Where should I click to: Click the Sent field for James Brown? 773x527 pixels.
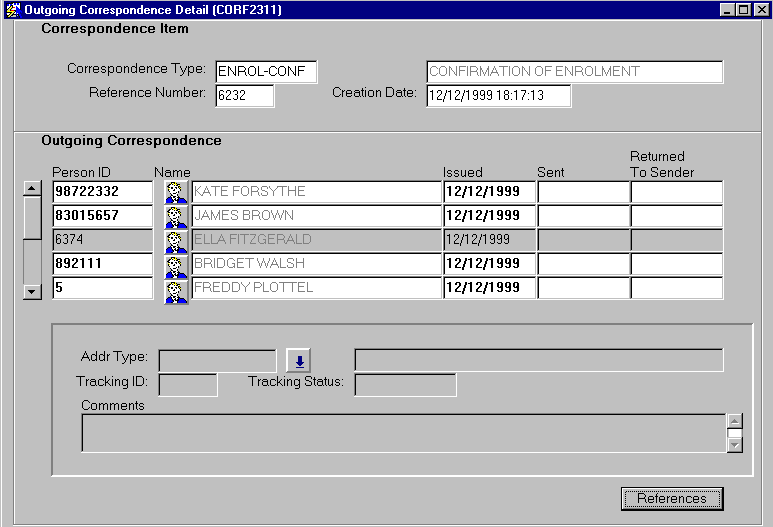click(x=582, y=216)
